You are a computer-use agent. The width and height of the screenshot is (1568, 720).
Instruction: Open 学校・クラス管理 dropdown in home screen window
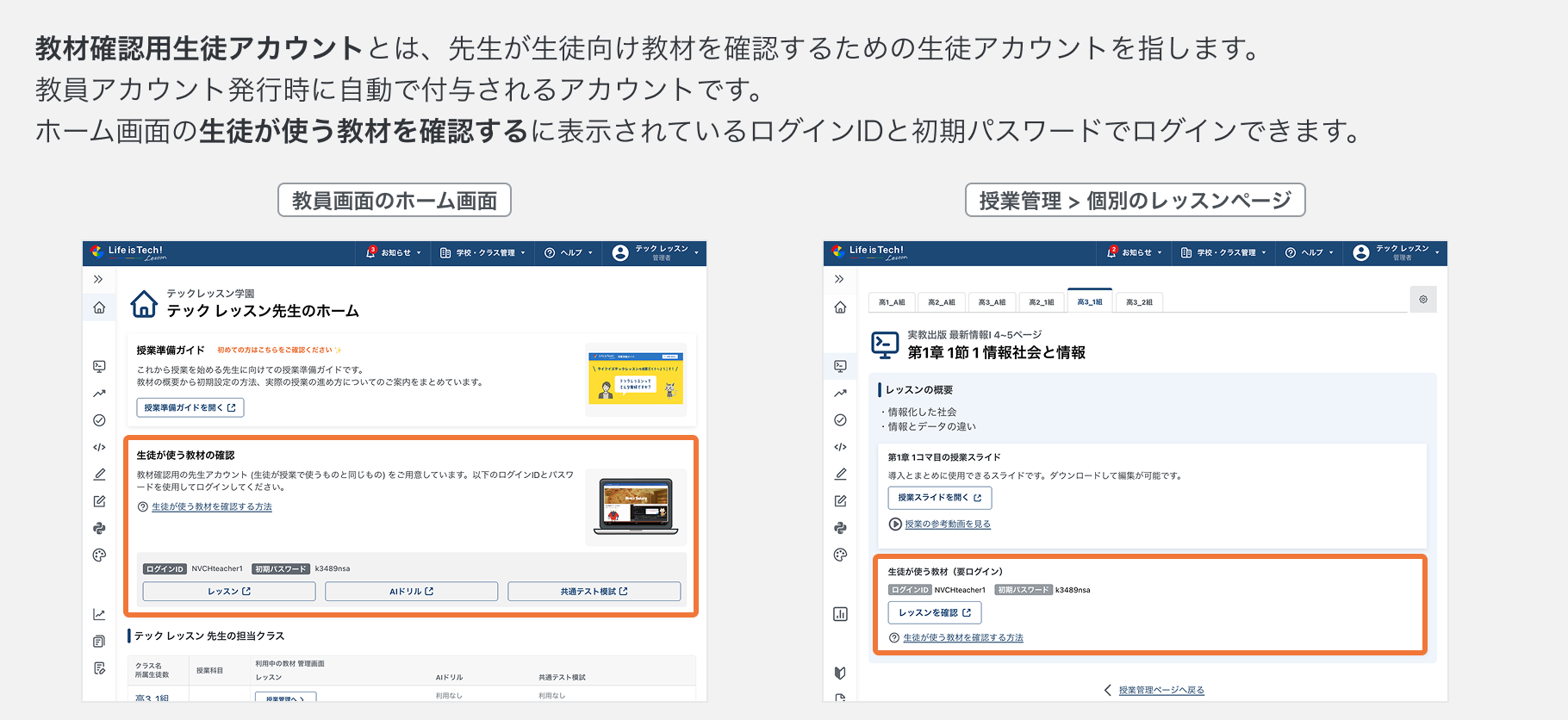click(x=482, y=253)
